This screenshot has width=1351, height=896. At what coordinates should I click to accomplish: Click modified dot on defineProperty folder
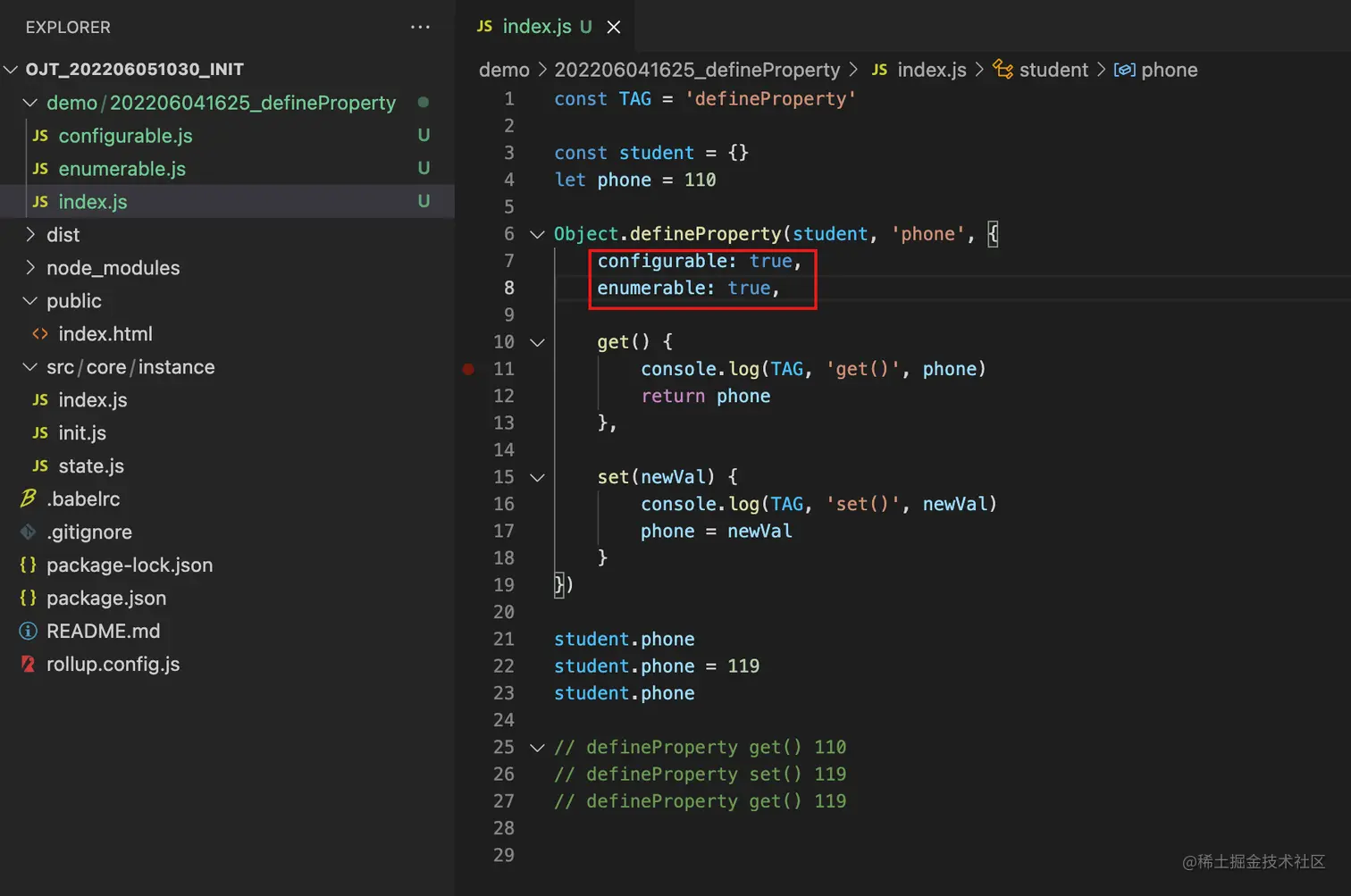click(x=424, y=103)
